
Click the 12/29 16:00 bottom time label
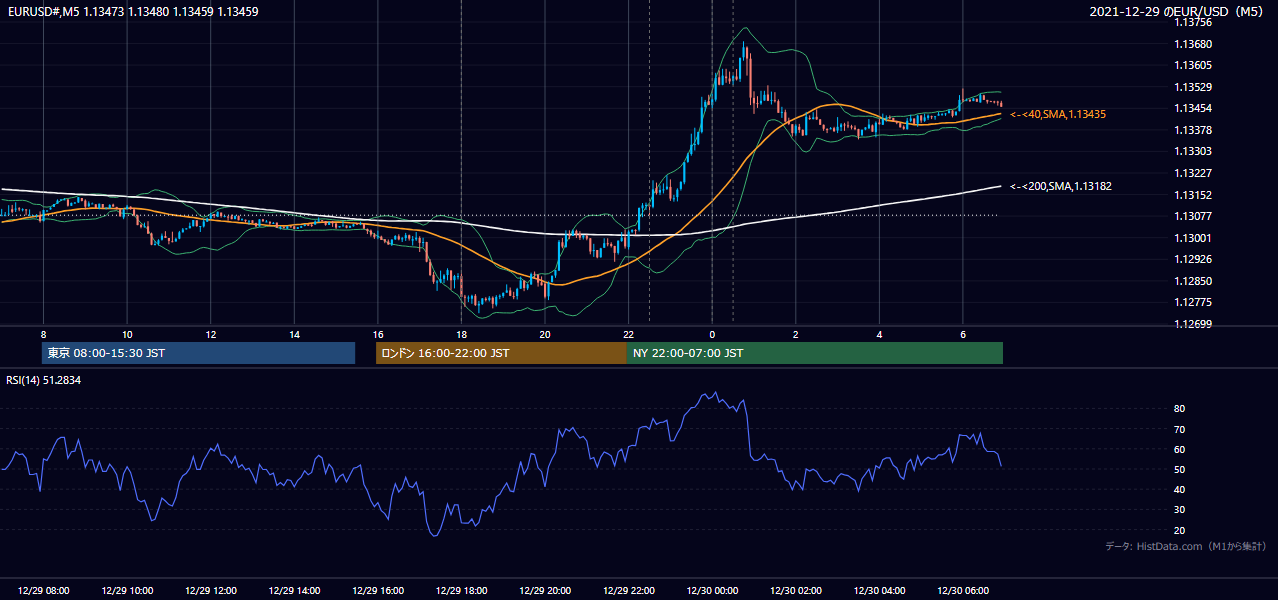(377, 591)
